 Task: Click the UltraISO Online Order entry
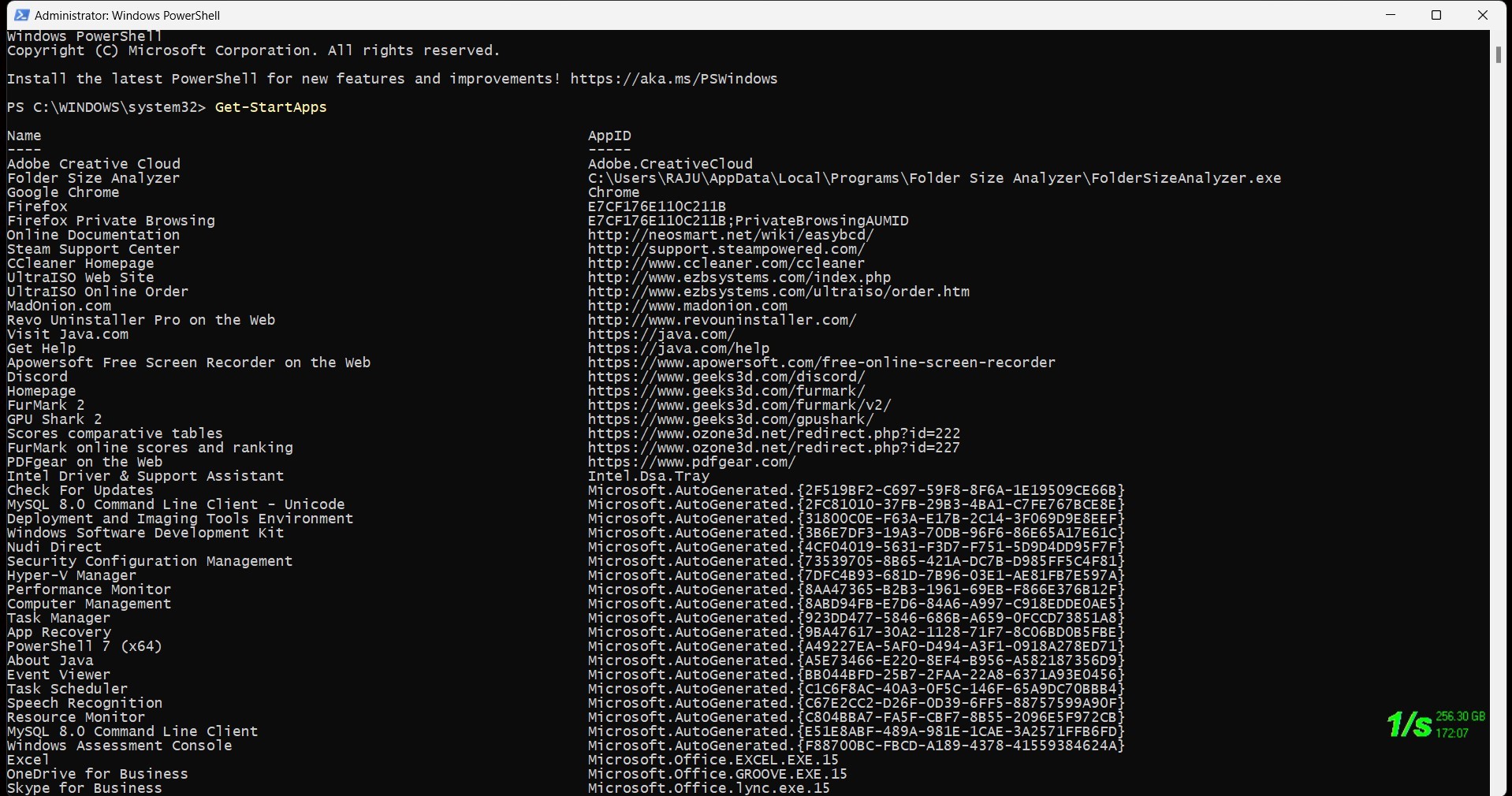tap(98, 292)
